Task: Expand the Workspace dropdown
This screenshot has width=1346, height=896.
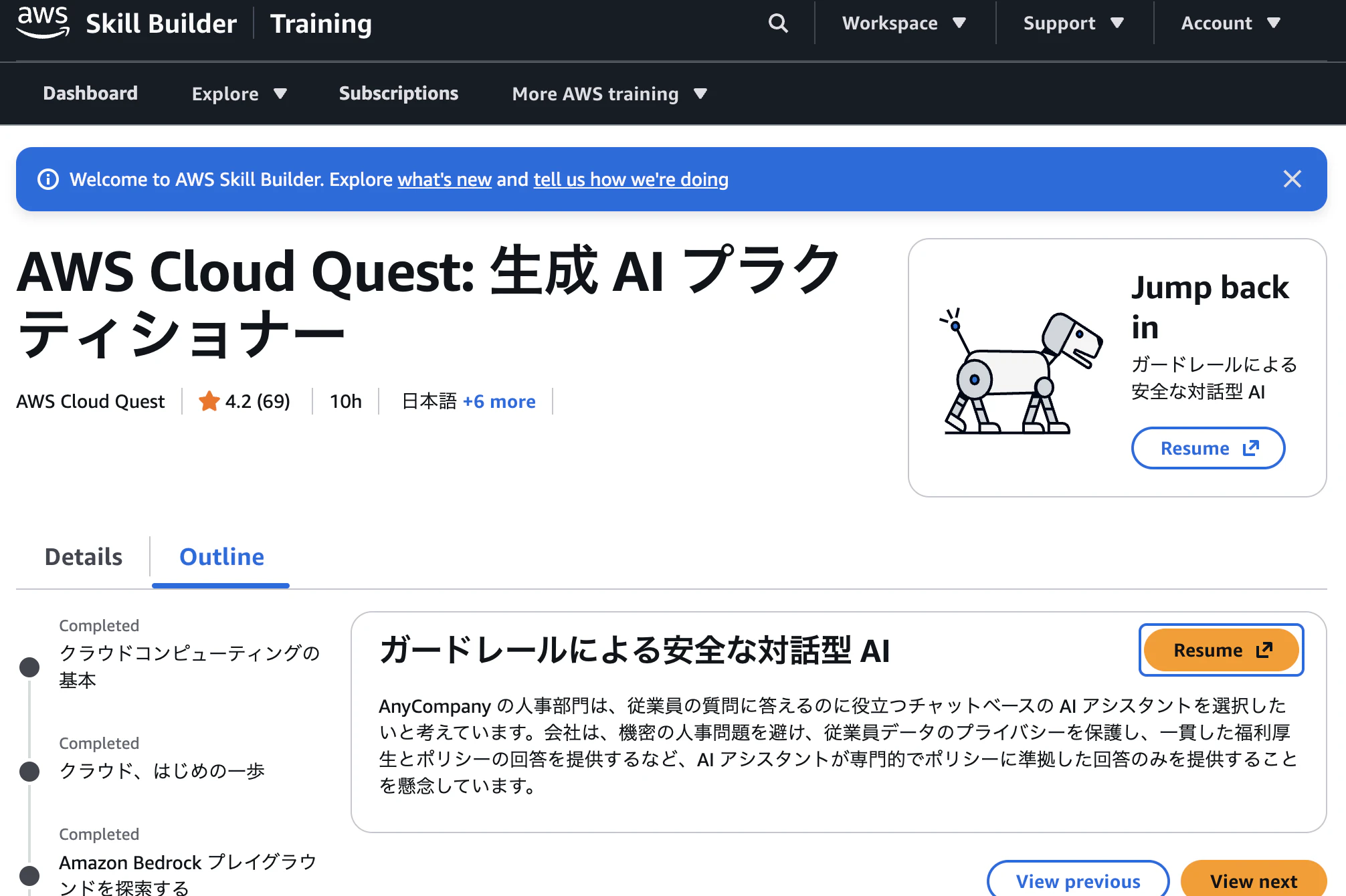Action: [x=902, y=23]
